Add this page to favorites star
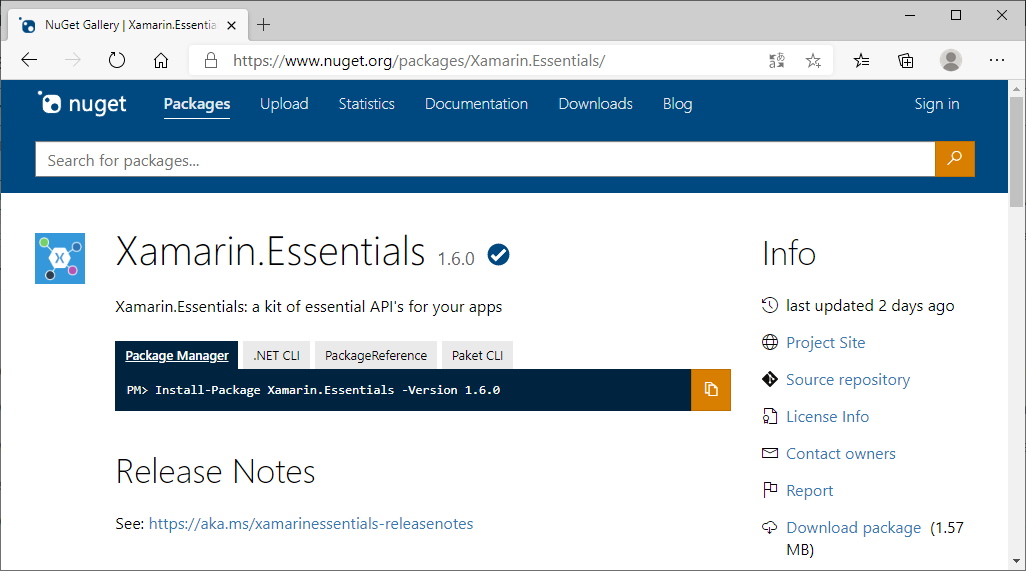 pyautogui.click(x=813, y=61)
